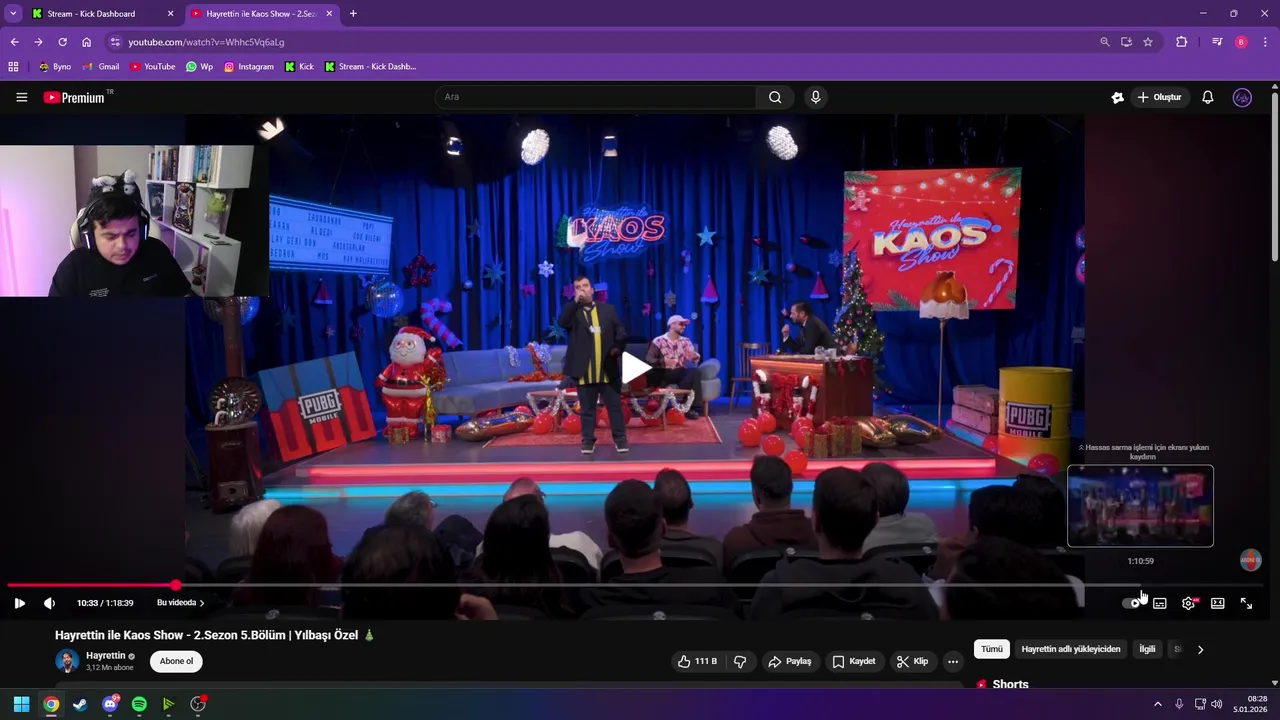Open a new browser tab
The width and height of the screenshot is (1280, 720).
353,14
